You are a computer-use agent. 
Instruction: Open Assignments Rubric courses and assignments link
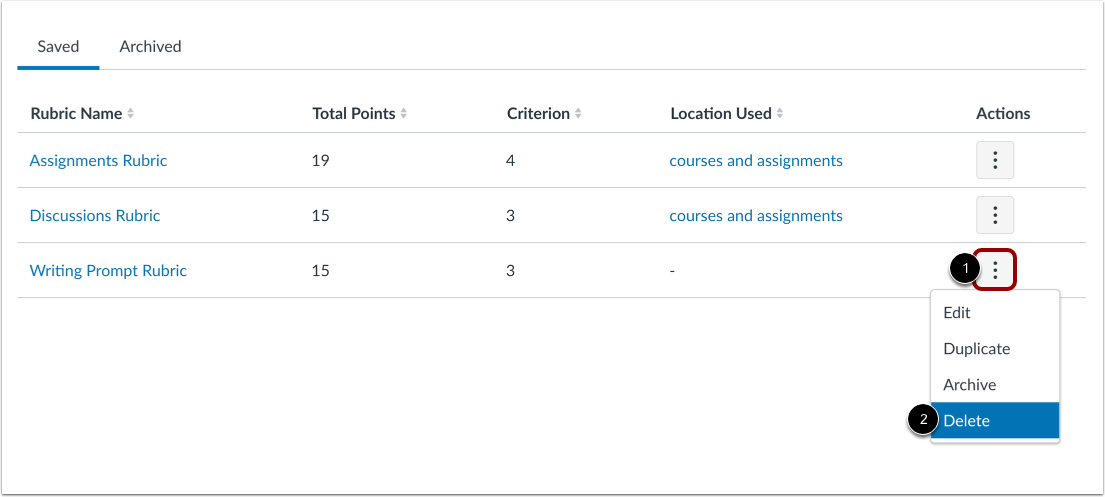click(x=756, y=160)
